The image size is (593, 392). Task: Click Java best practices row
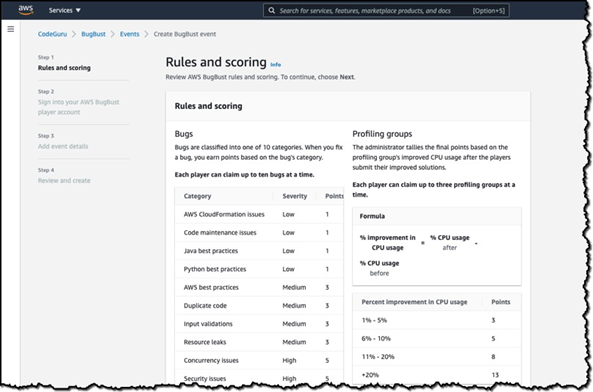(259, 251)
